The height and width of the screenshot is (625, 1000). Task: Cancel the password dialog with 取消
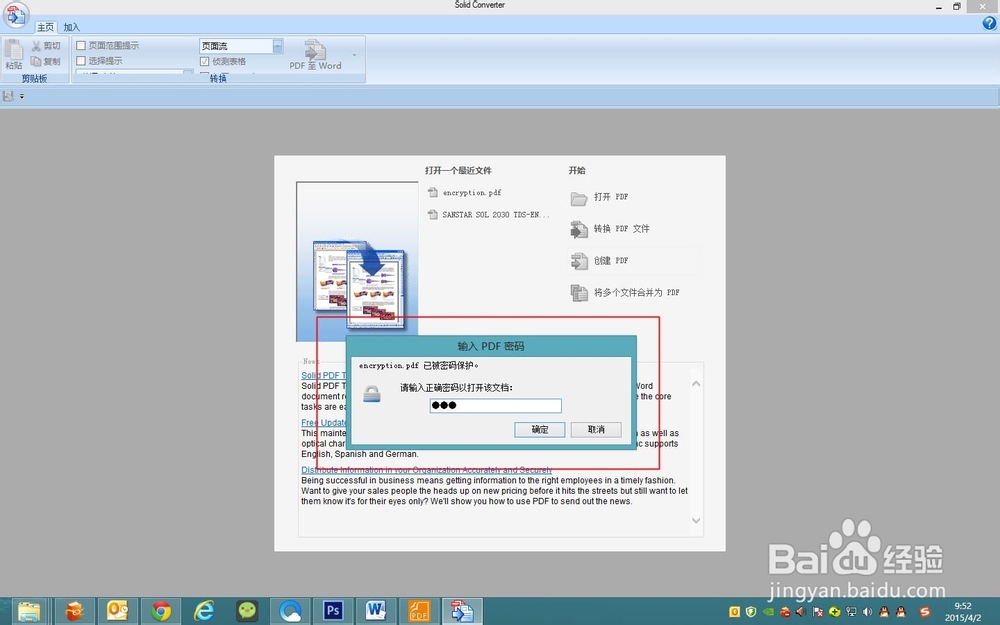point(596,430)
